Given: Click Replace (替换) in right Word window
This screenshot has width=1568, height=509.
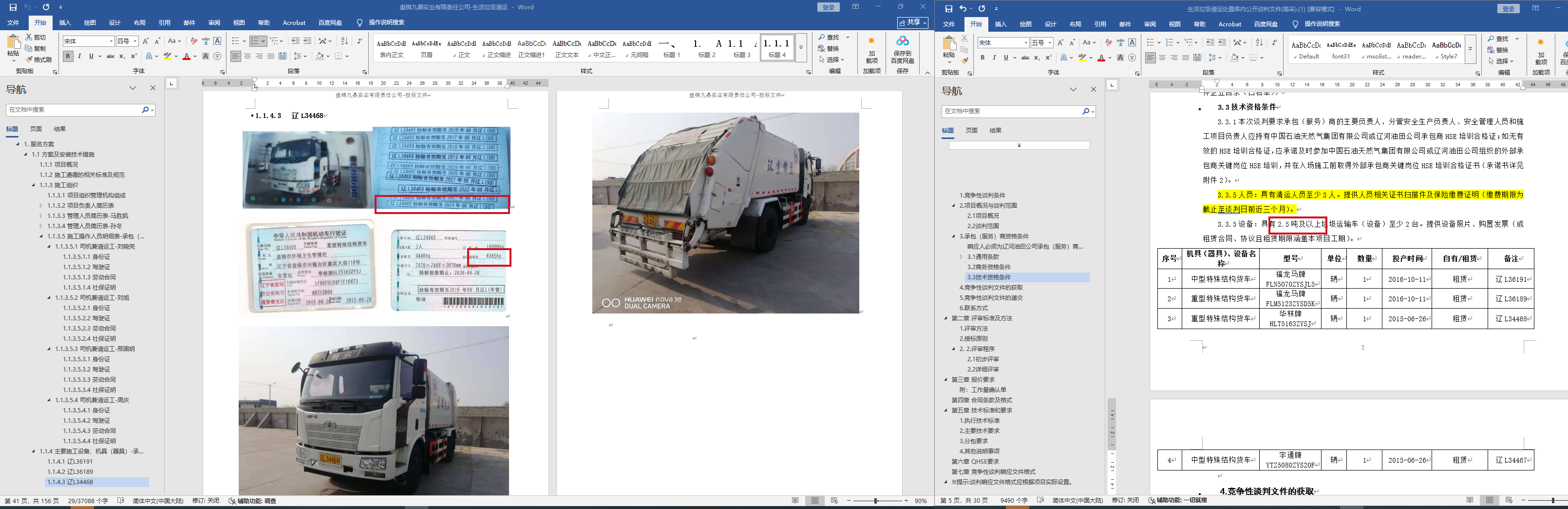Looking at the screenshot, I should 1497,50.
